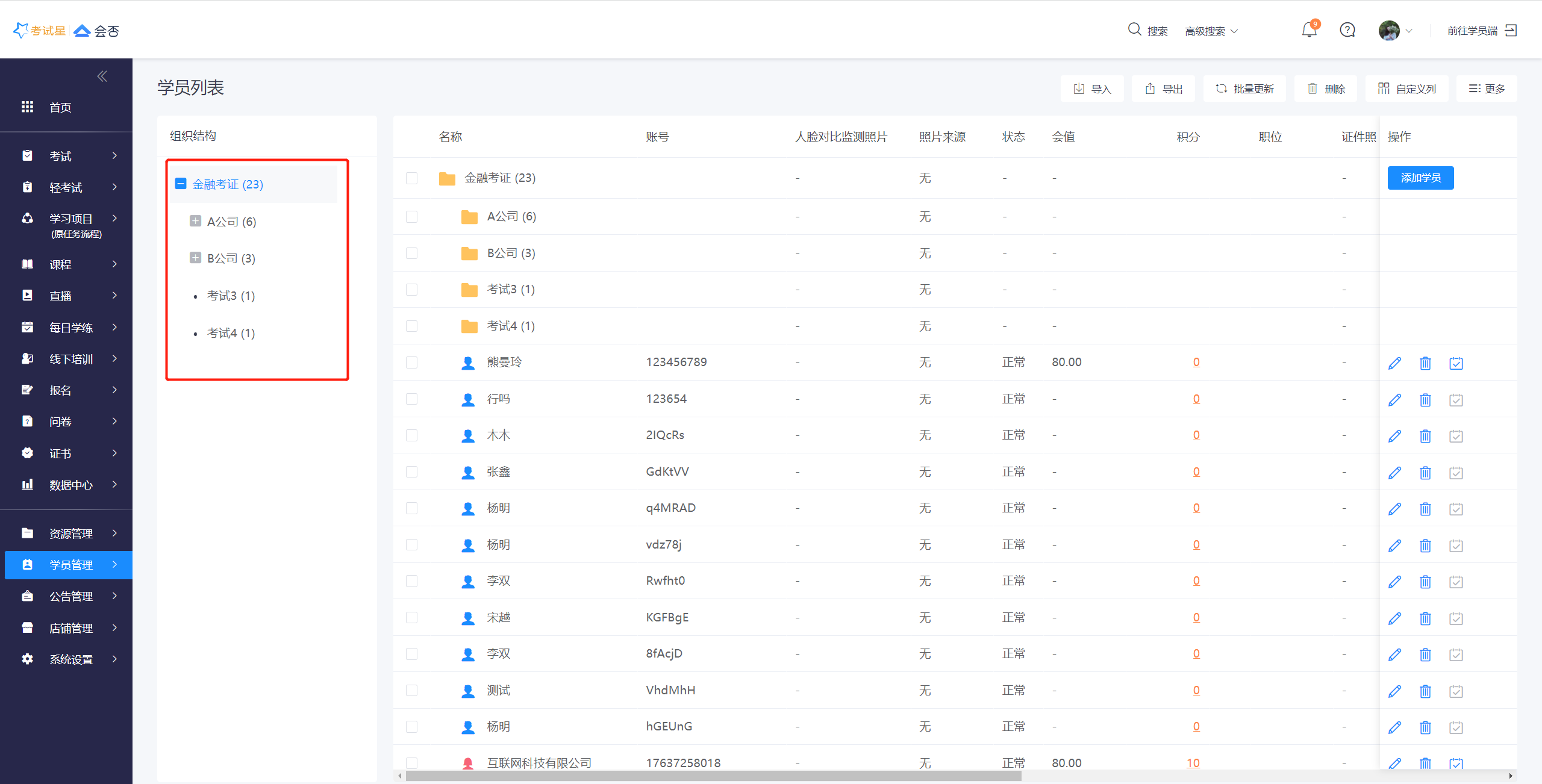Click the notification bell icon
Viewport: 1542px width, 784px height.
click(1309, 30)
